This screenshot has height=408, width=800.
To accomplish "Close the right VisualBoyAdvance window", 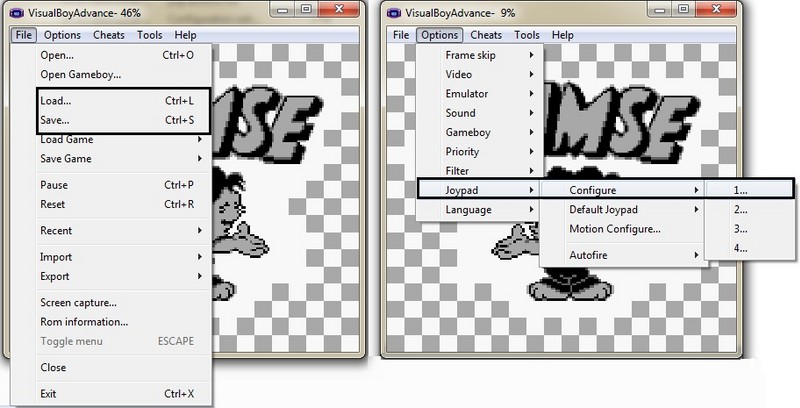I will [x=716, y=9].
